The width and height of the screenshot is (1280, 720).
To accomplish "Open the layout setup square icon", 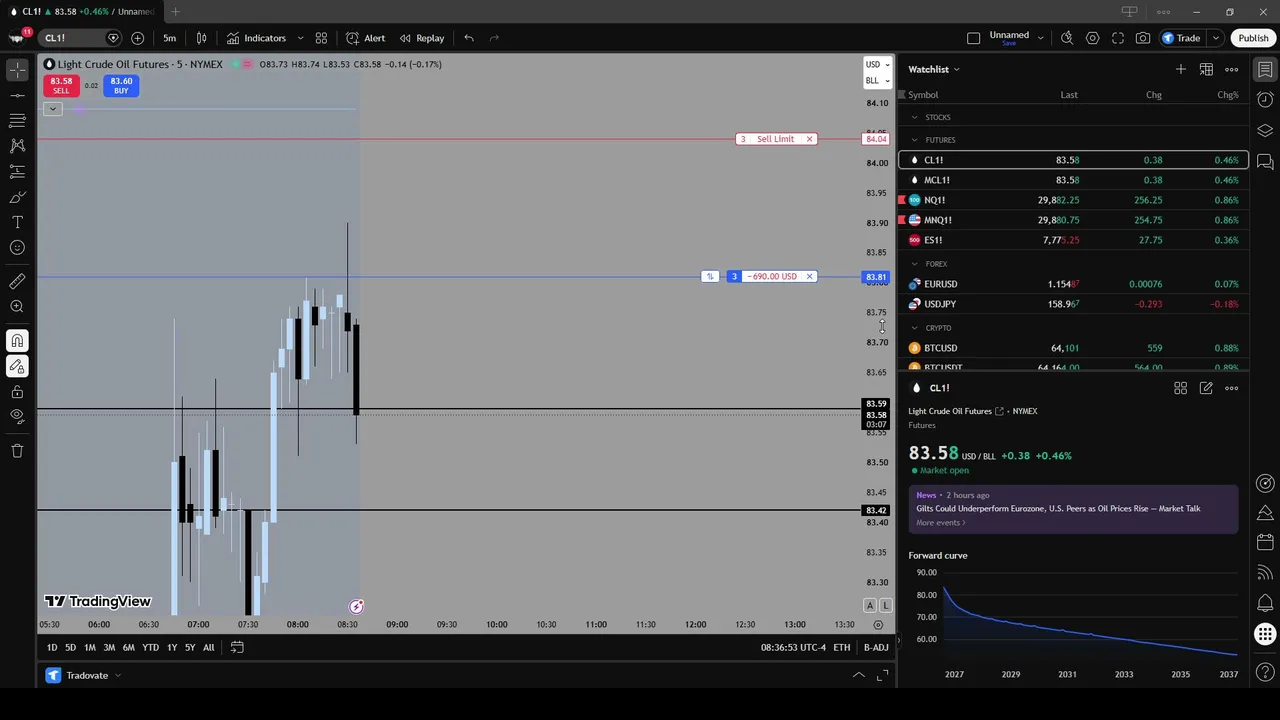I will (x=974, y=38).
